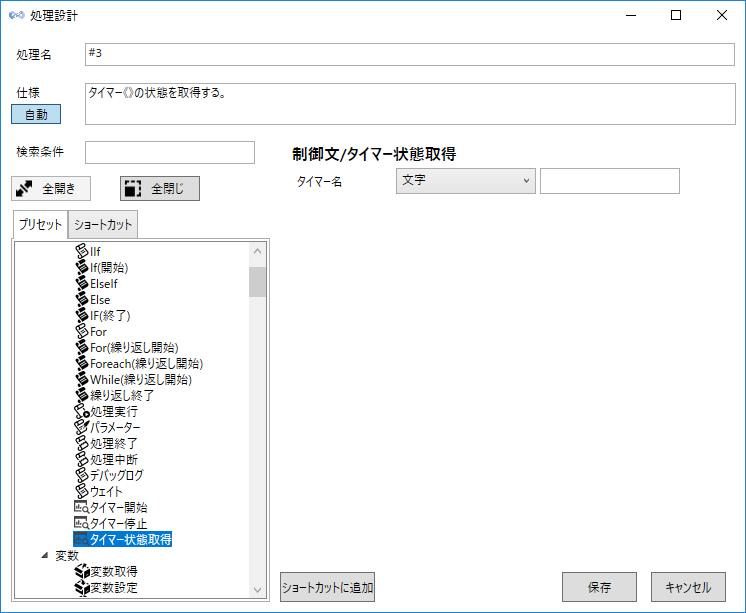Click the 処理実行 item icon

[x=81, y=411]
